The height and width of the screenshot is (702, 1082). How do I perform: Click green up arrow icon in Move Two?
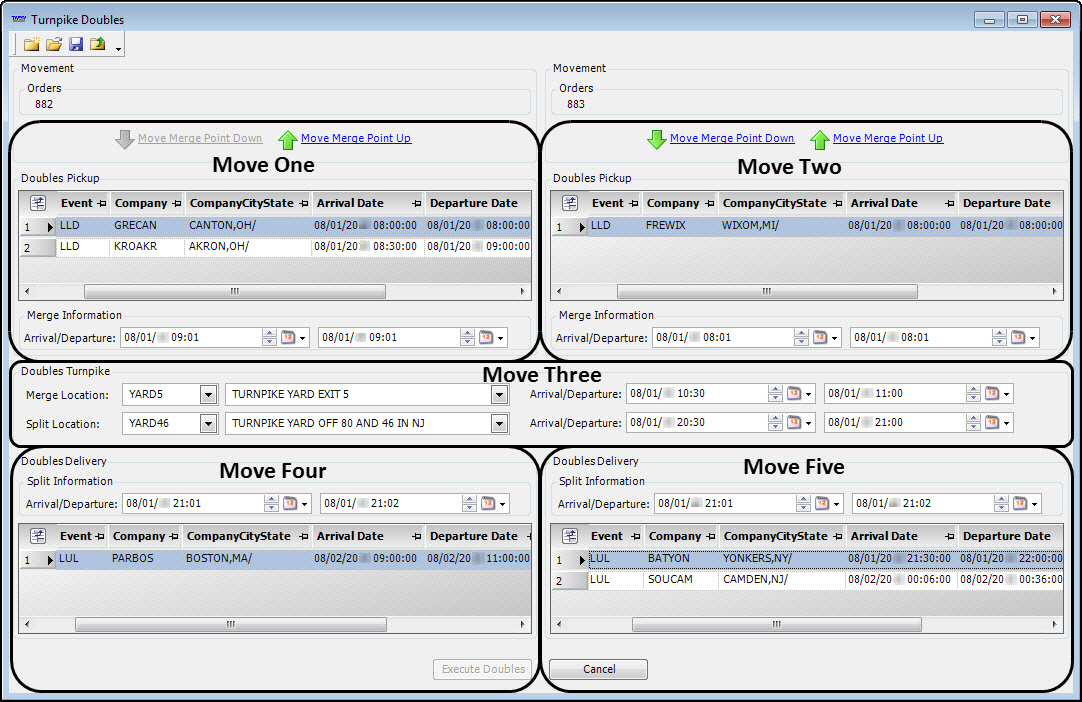[x=820, y=140]
